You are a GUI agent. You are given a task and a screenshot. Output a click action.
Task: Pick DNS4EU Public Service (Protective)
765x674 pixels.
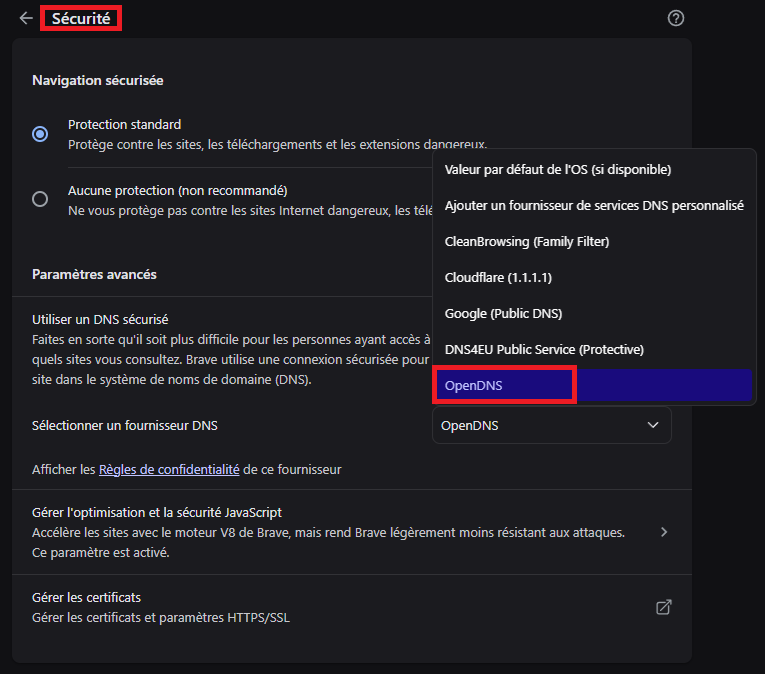544,350
